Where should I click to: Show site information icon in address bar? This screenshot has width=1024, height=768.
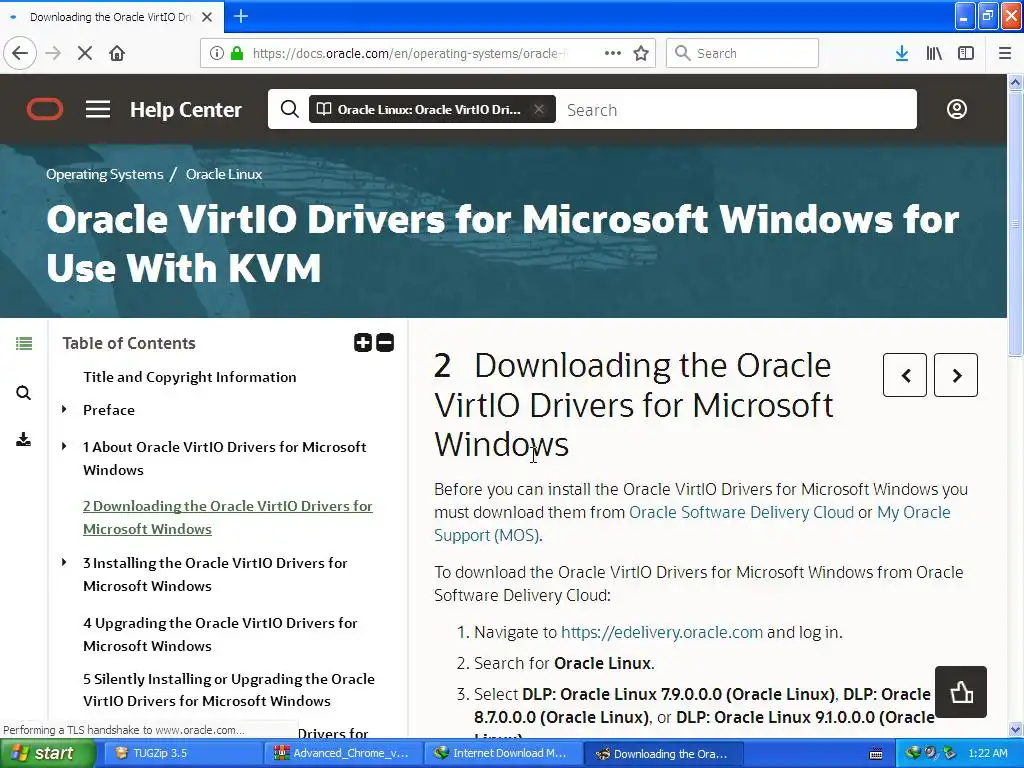[217, 54]
